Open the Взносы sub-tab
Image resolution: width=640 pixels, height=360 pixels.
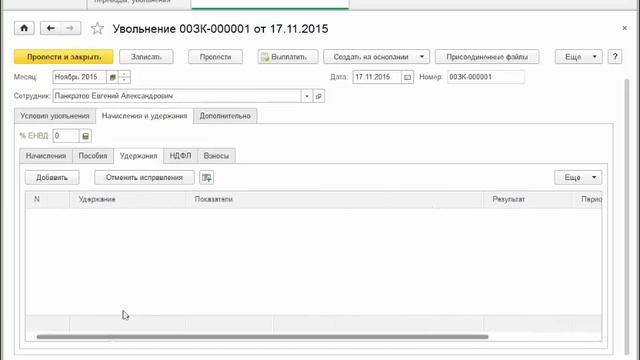pyautogui.click(x=216, y=156)
